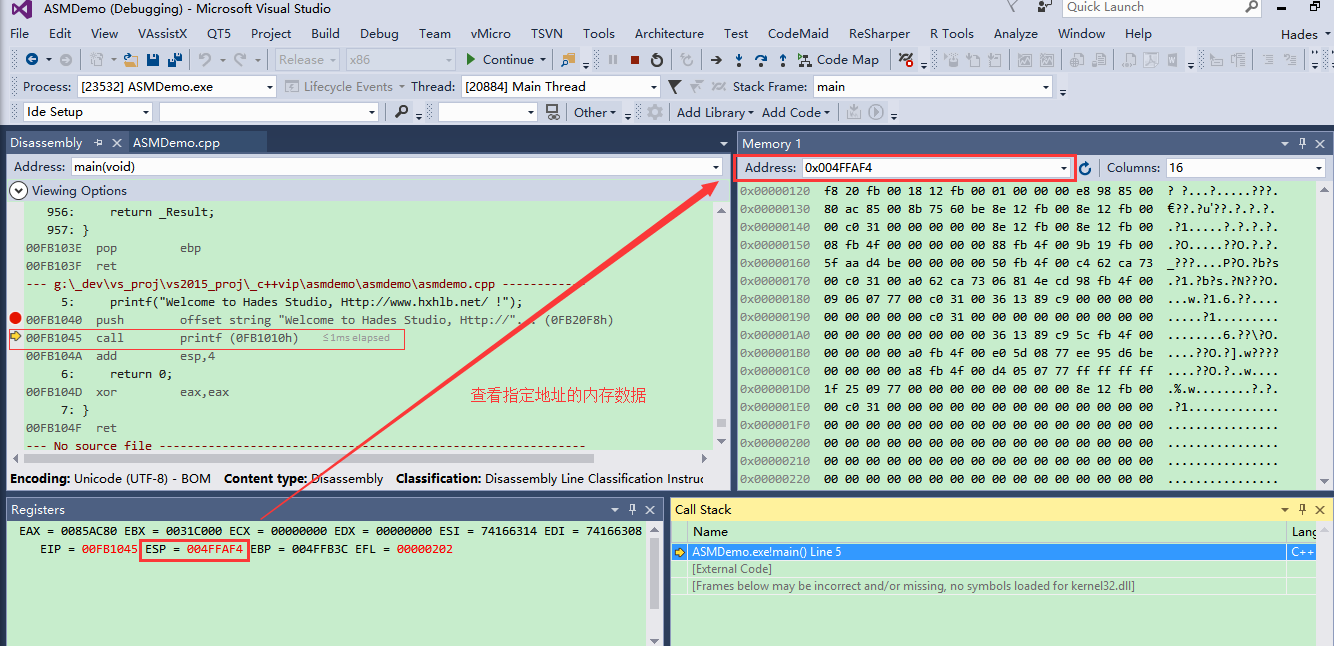Open the Debug menu

(x=379, y=33)
